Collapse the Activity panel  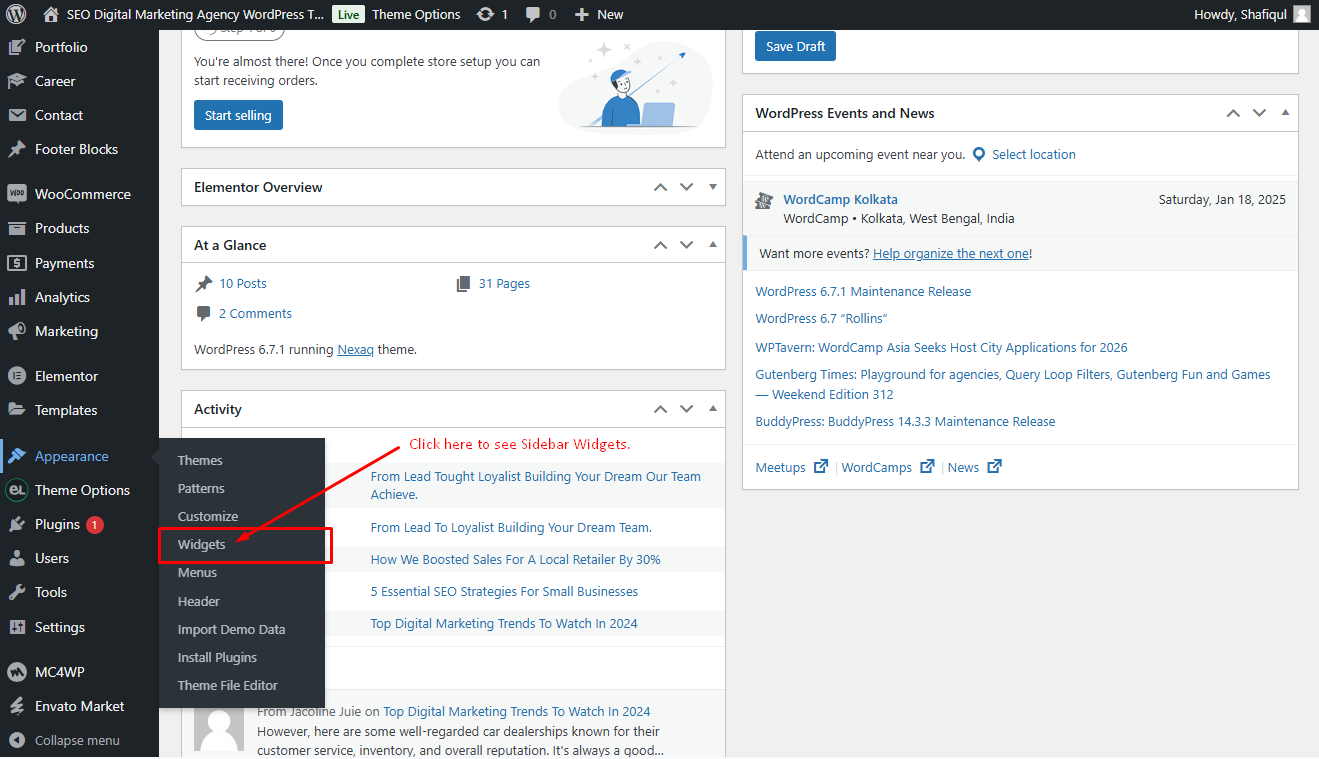click(x=713, y=409)
